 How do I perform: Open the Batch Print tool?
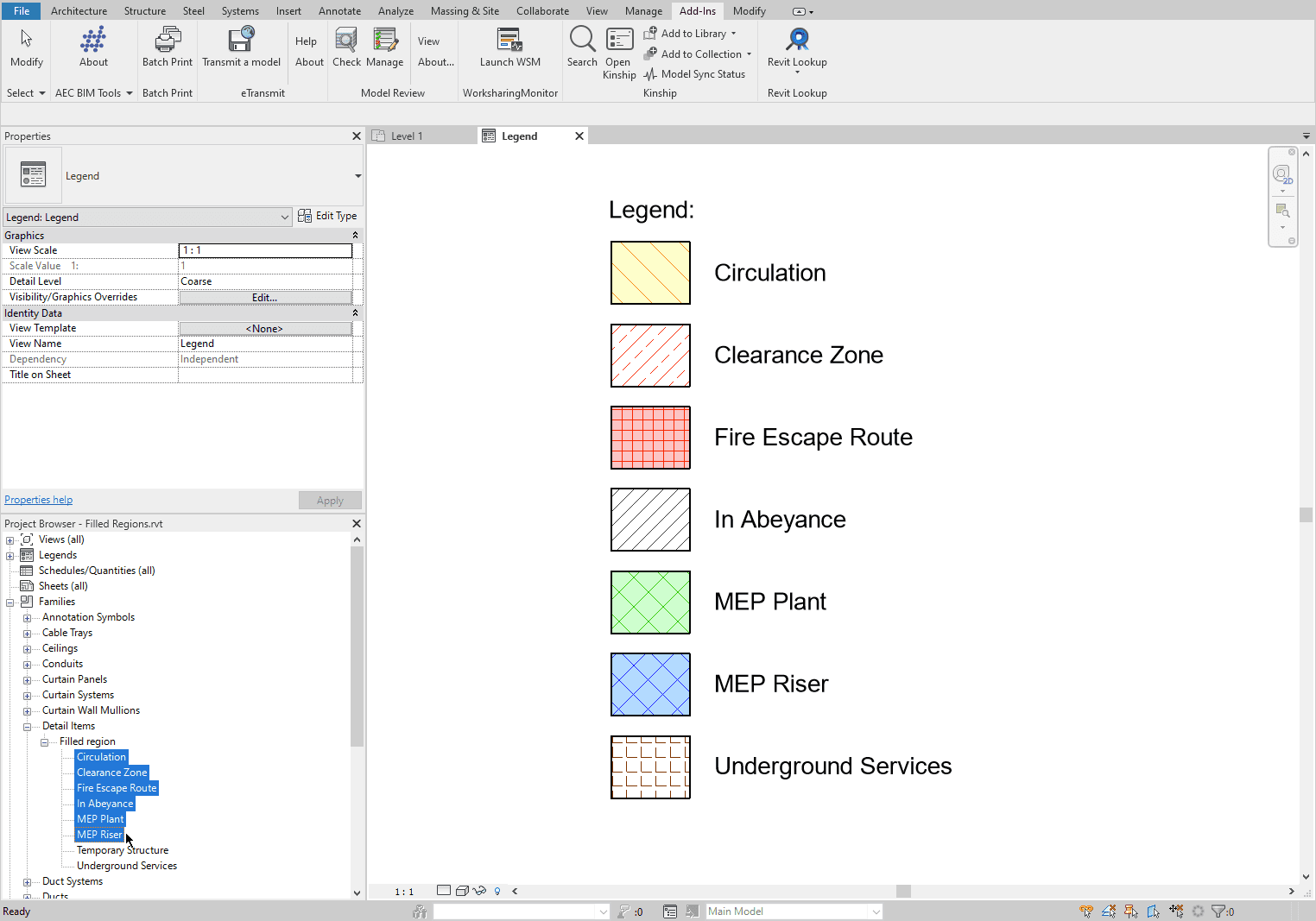[x=167, y=47]
